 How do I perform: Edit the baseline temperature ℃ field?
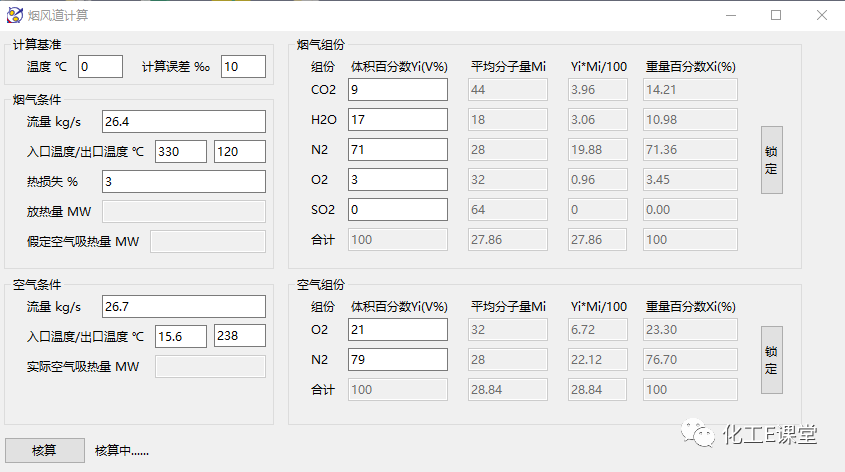[x=100, y=66]
